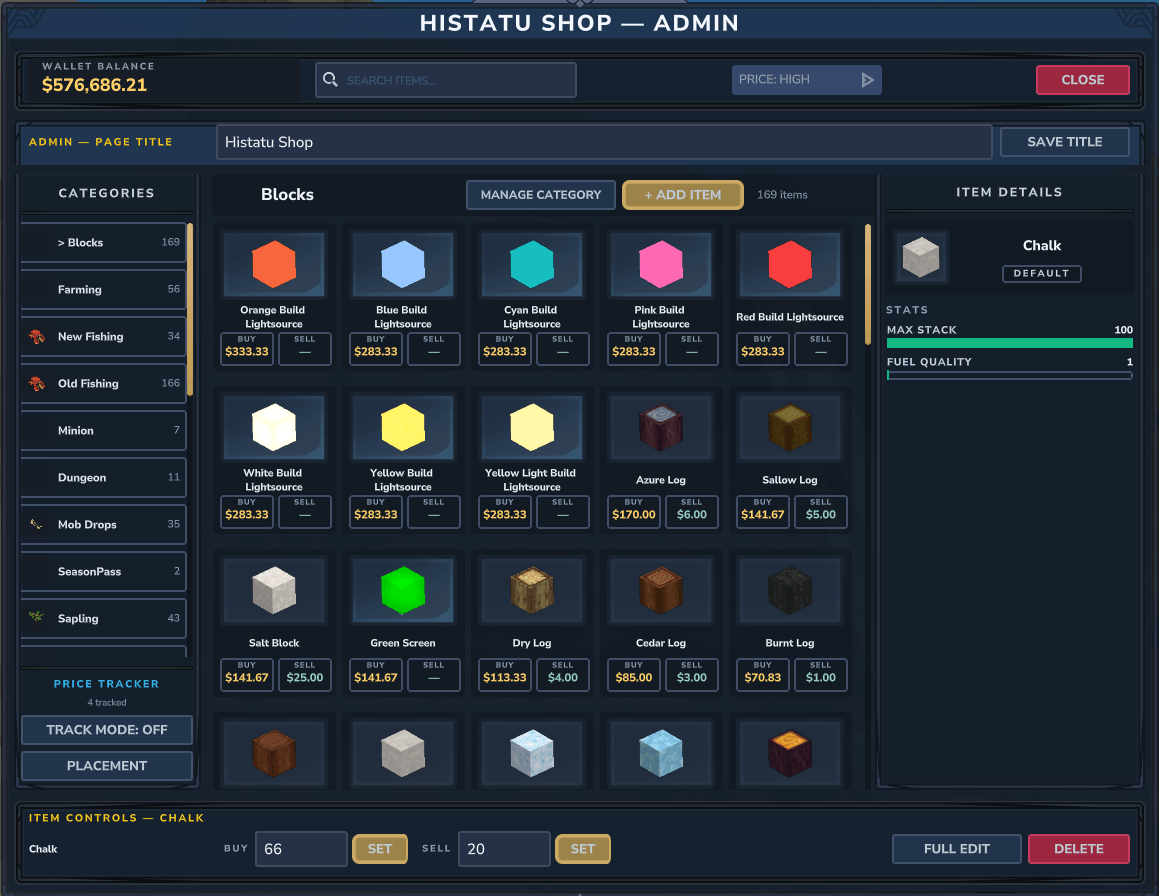Click the Max Stack green bar

1010,343
